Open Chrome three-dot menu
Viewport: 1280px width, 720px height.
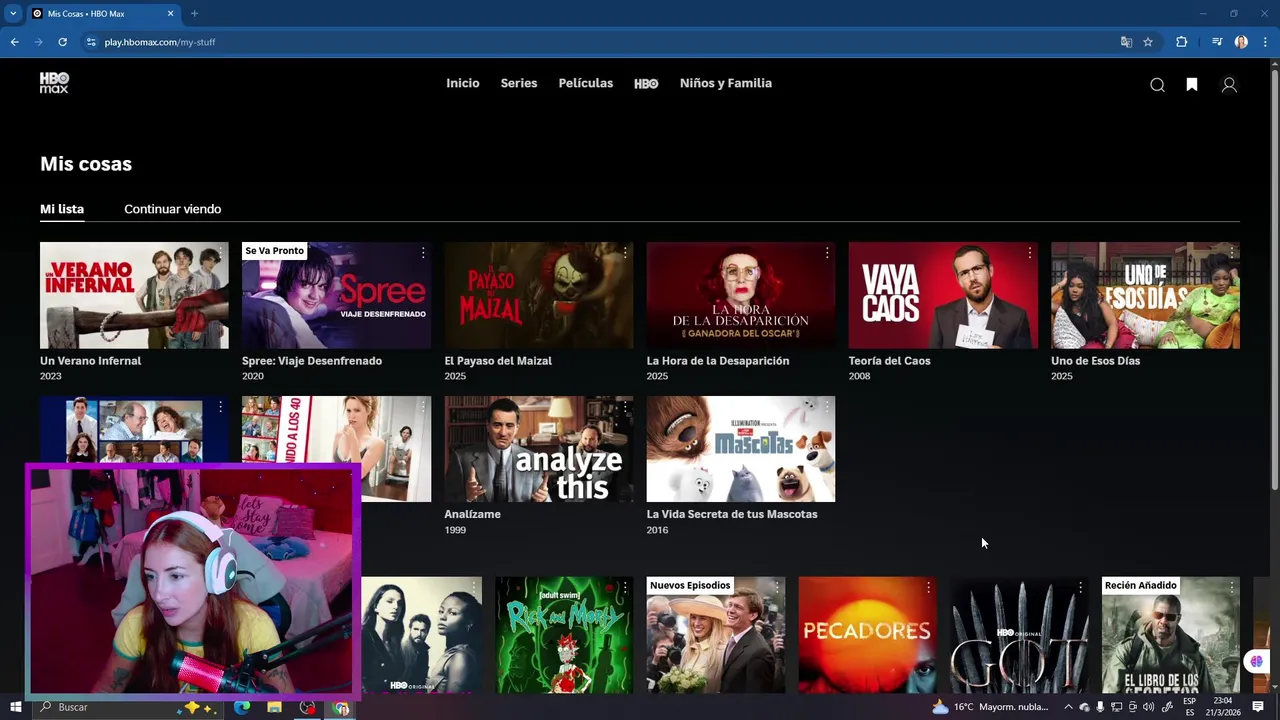1265,42
